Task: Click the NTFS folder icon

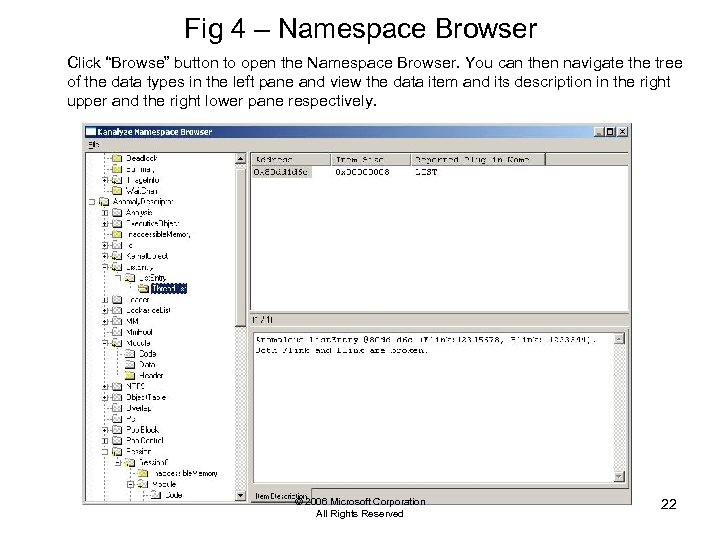Action: 117,386
